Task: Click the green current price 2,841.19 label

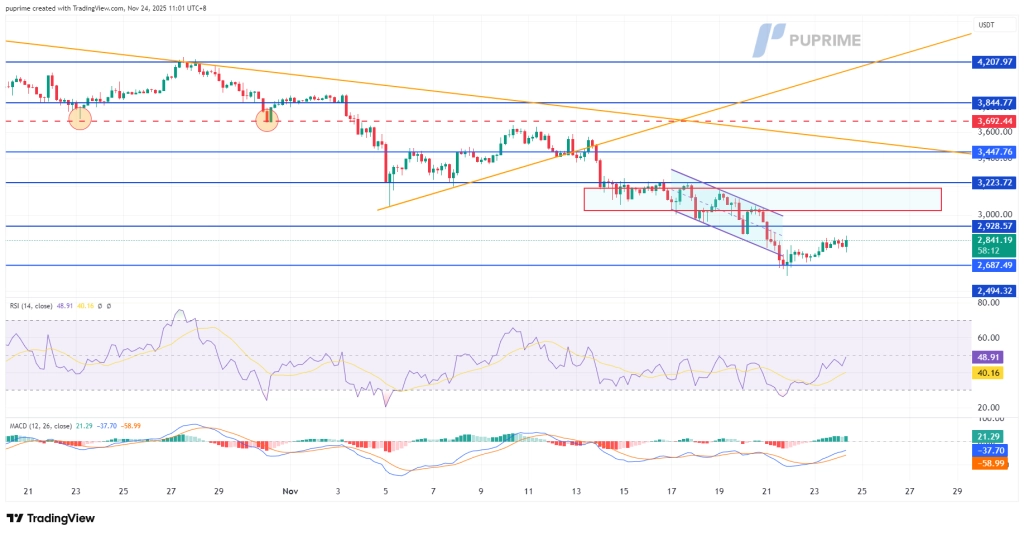Action: click(x=995, y=241)
